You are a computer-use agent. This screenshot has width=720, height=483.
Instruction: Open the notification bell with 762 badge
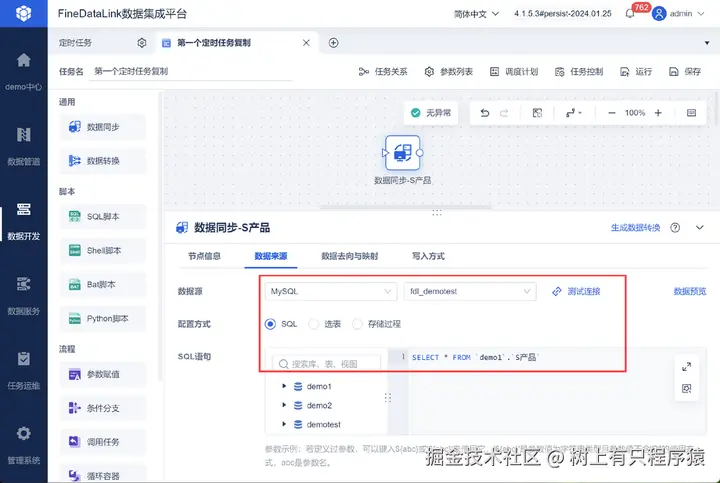(630, 14)
